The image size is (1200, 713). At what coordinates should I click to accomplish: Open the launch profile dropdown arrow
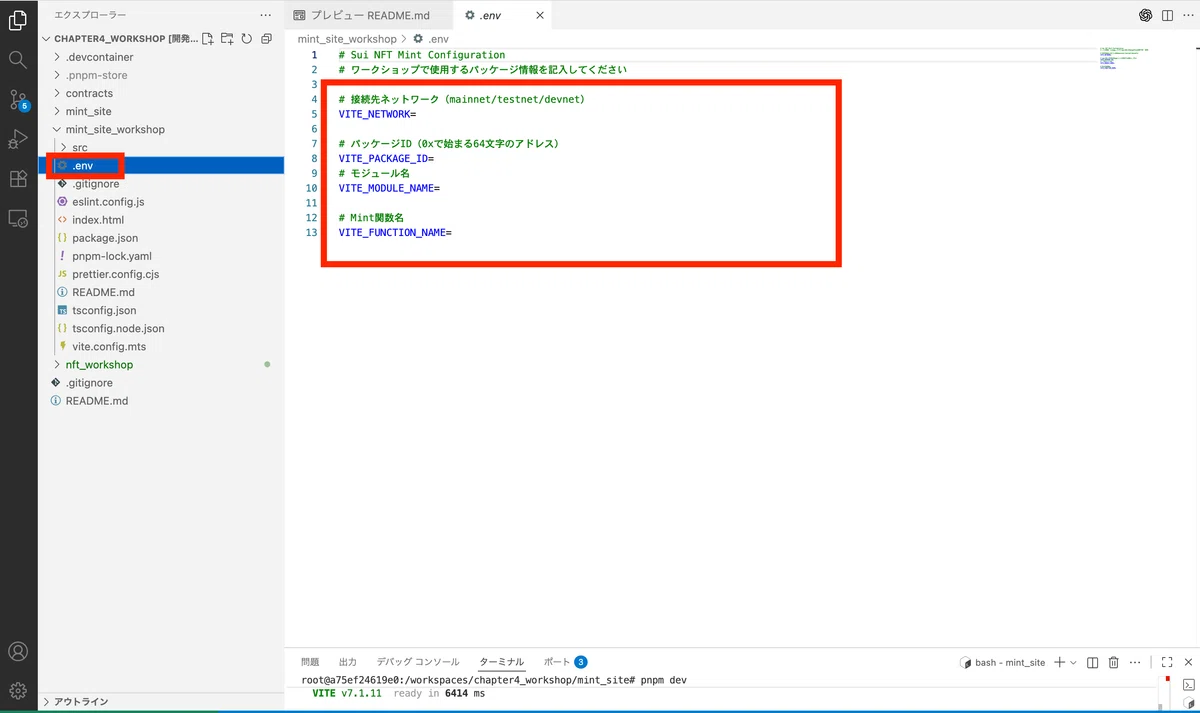pos(1074,662)
